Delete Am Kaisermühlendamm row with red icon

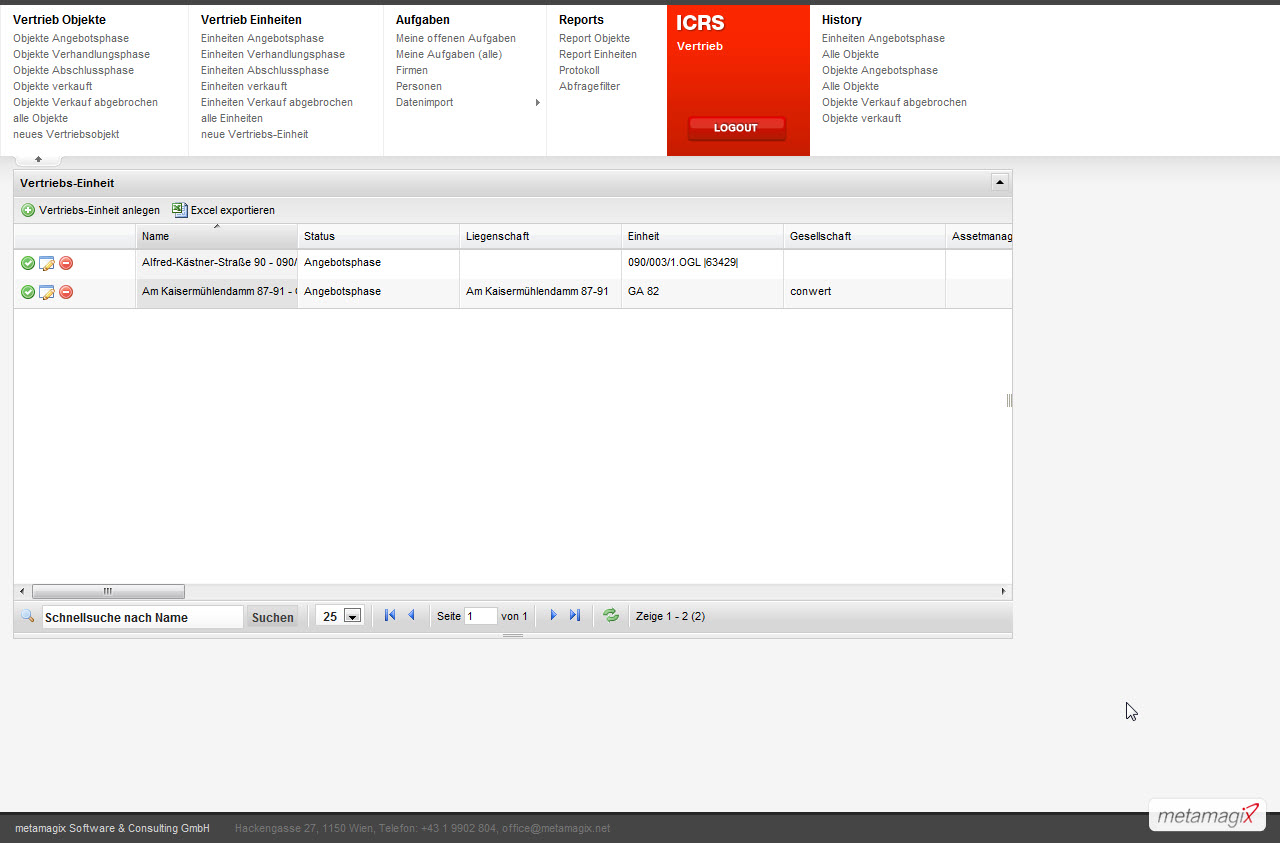pyautogui.click(x=66, y=292)
